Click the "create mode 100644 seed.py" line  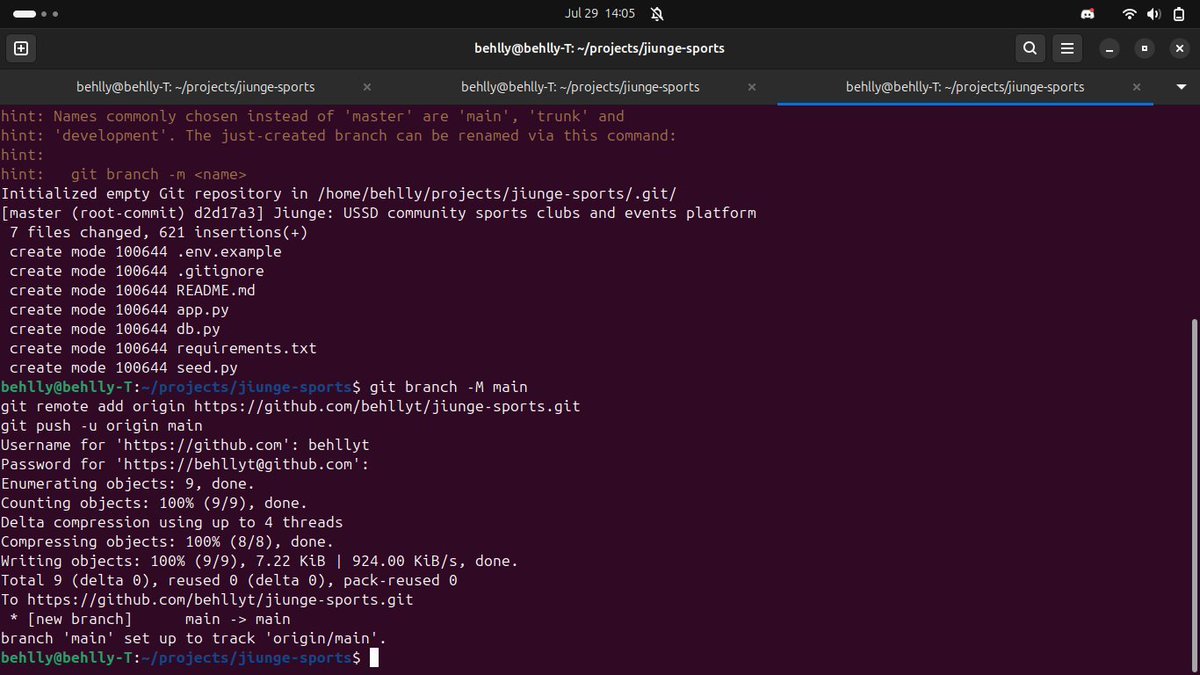click(x=123, y=368)
